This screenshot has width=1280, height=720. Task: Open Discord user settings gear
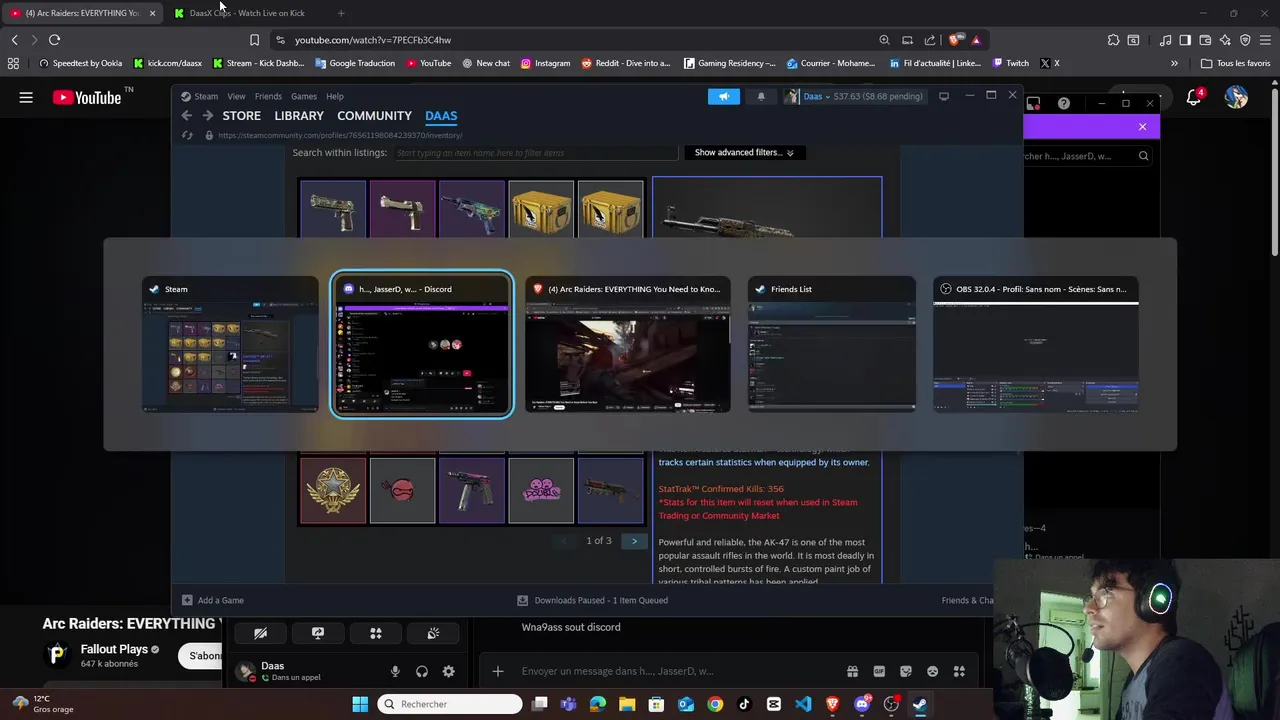coord(448,672)
